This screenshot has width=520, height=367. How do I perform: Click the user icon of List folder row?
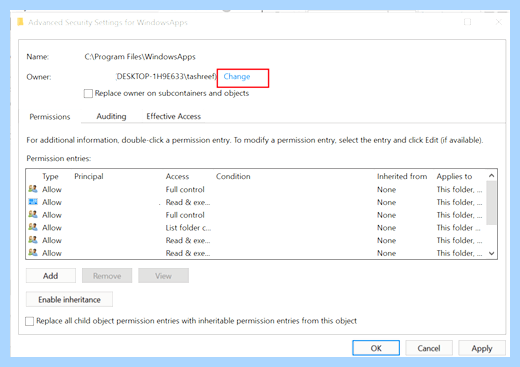click(33, 227)
